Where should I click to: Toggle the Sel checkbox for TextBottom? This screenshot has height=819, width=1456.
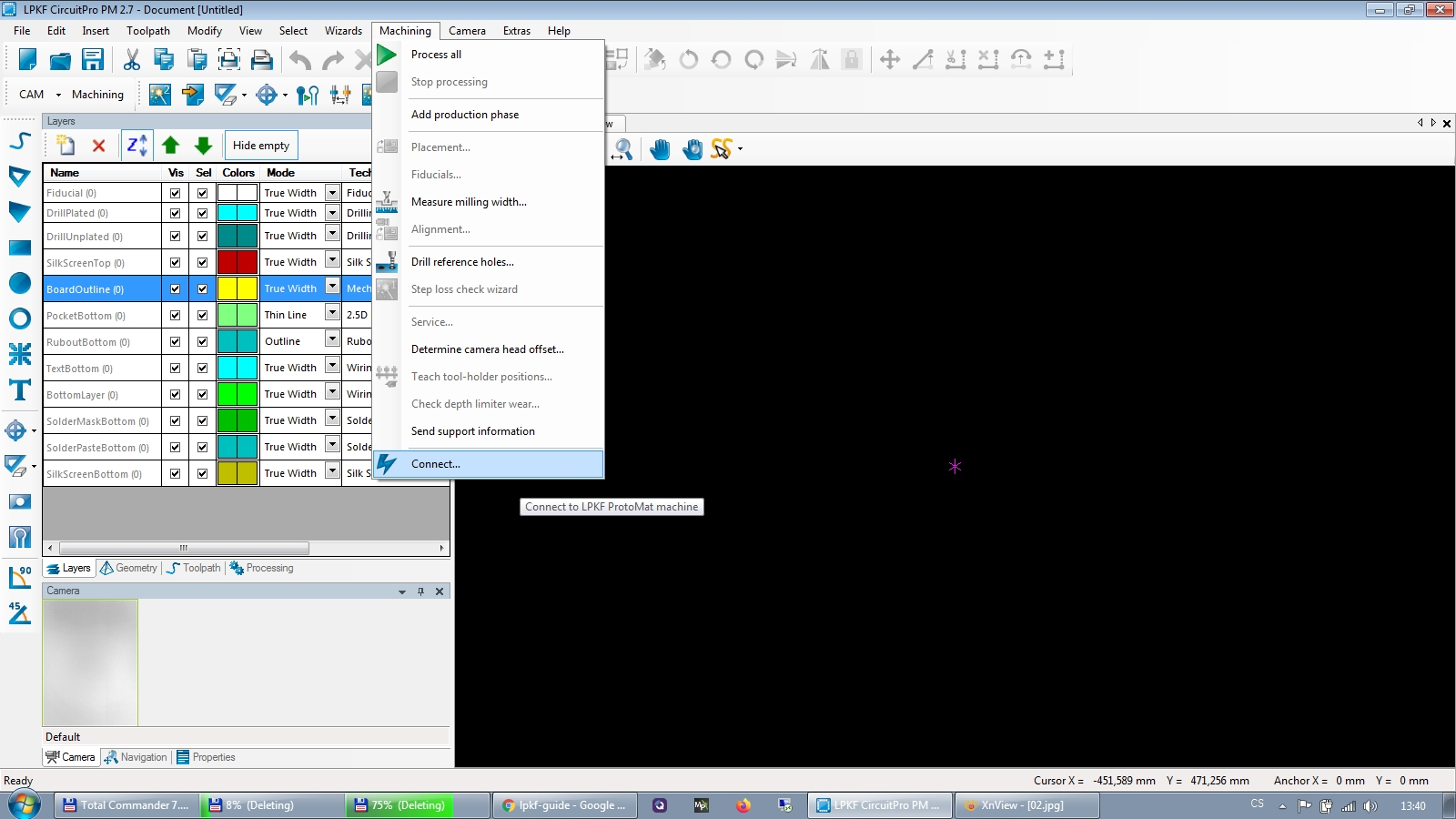tap(202, 368)
